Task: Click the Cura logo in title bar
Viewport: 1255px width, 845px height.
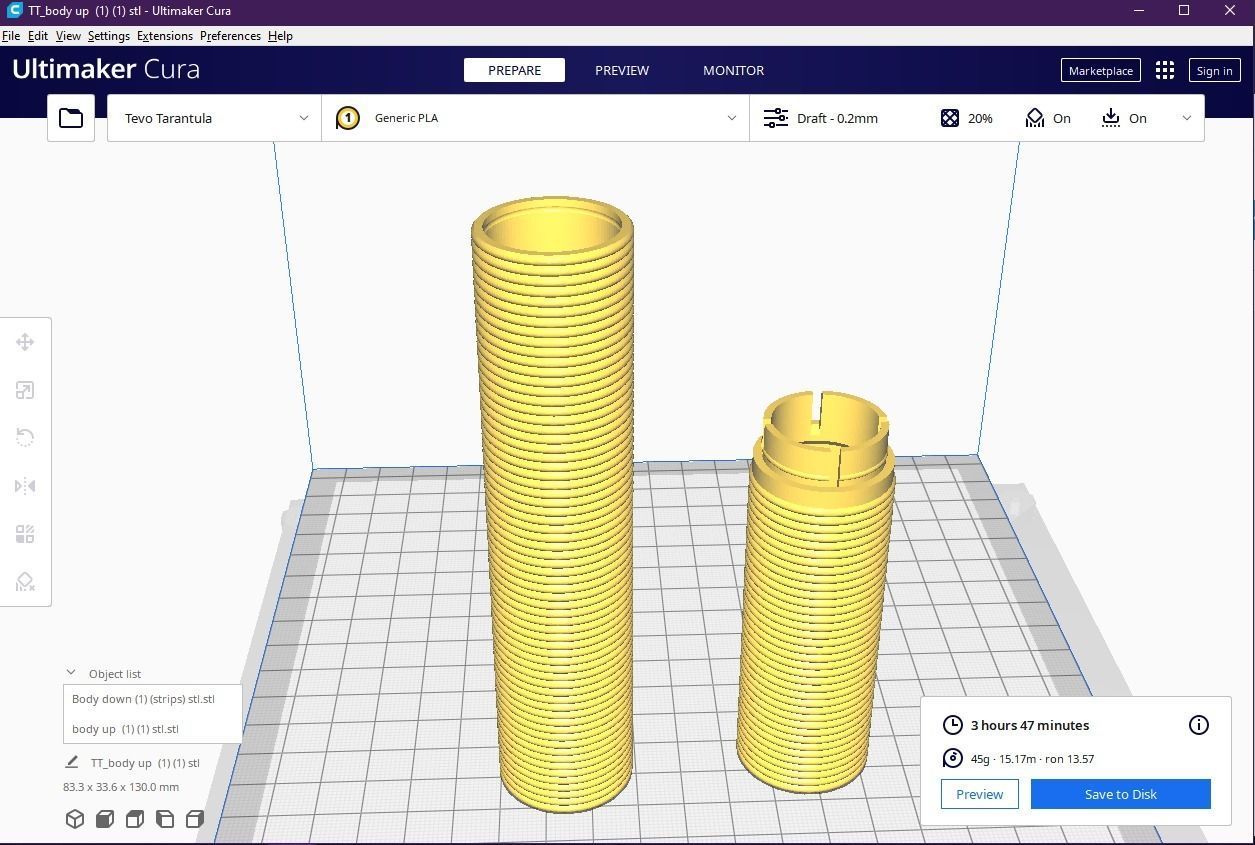Action: pyautogui.click(x=14, y=11)
